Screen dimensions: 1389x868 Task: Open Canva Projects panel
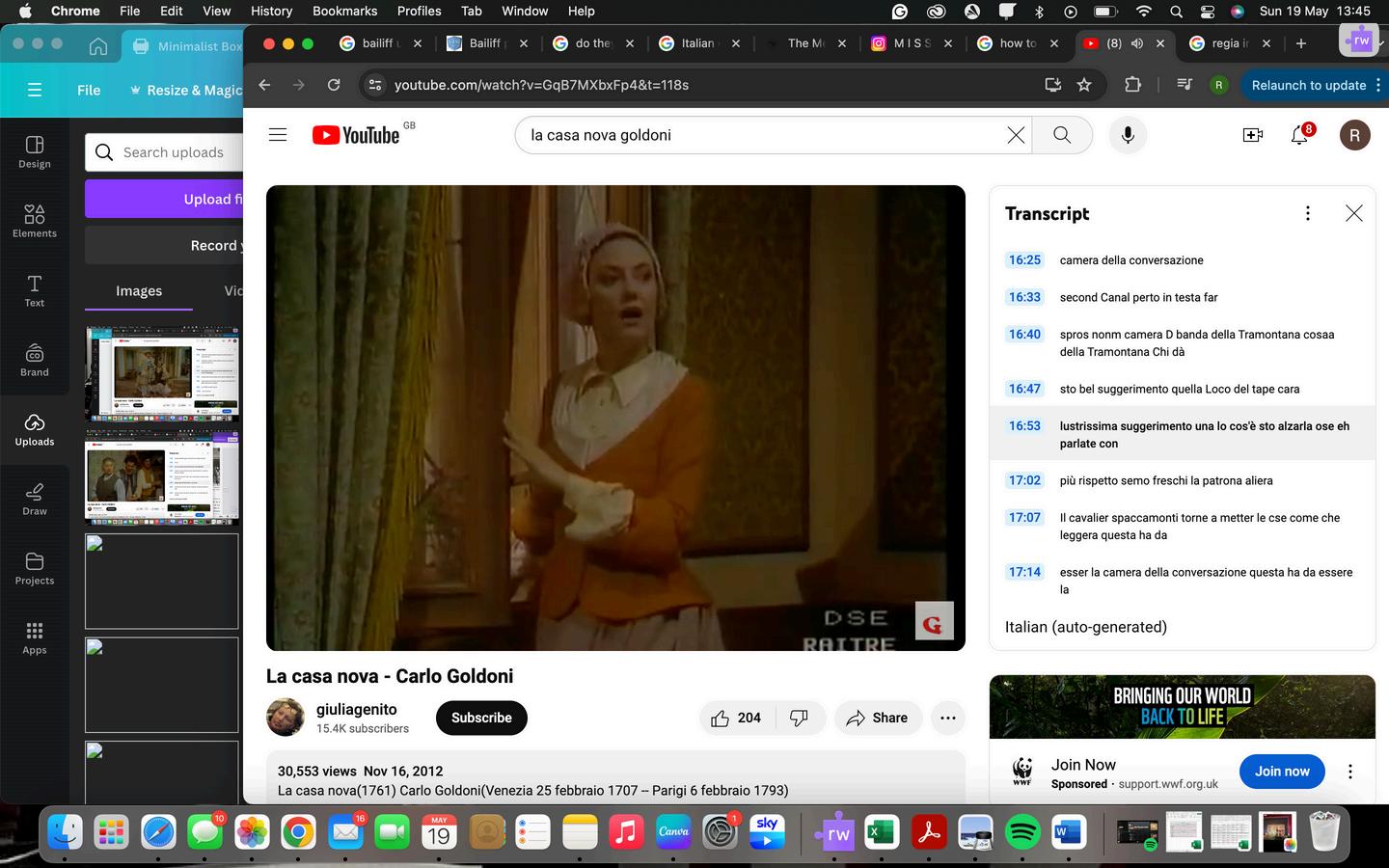pos(35,568)
